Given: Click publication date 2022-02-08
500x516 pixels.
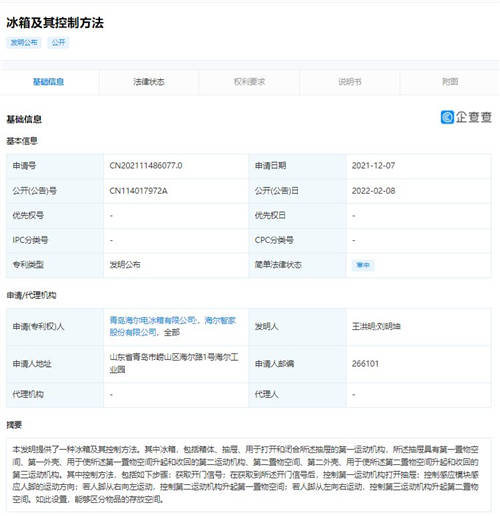Looking at the screenshot, I should pos(373,191).
